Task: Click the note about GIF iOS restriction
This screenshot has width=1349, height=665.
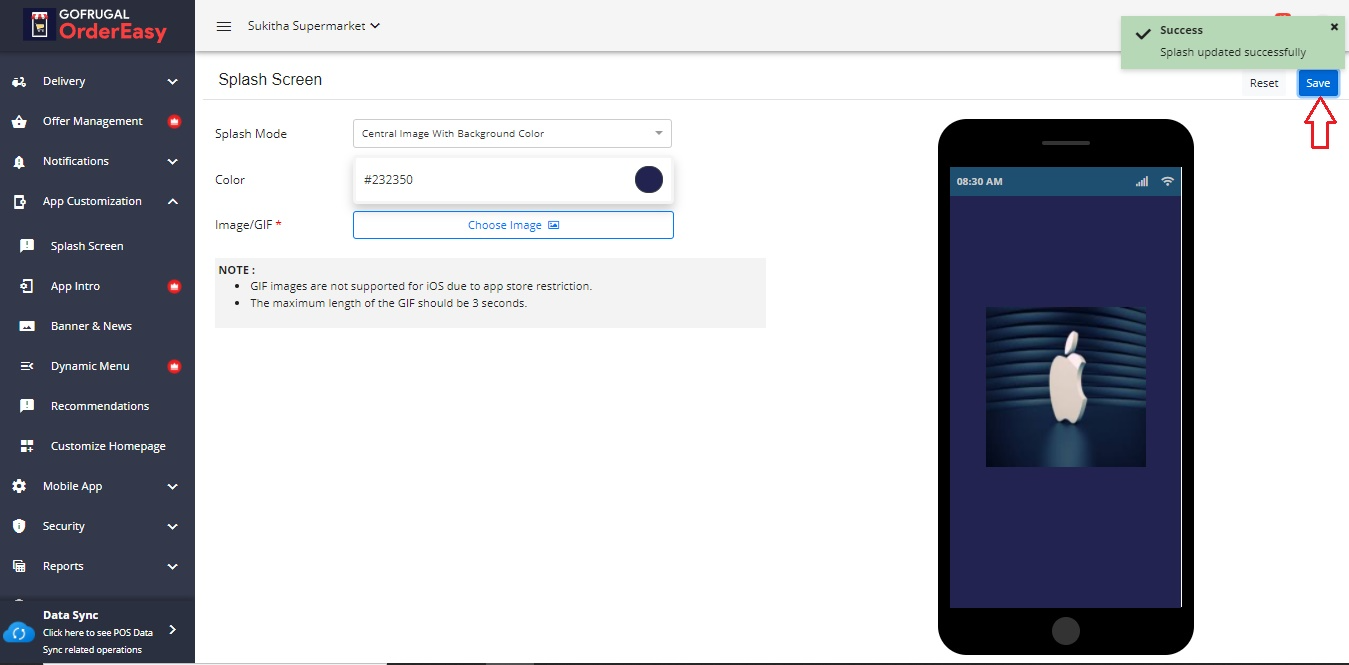Action: (x=421, y=286)
